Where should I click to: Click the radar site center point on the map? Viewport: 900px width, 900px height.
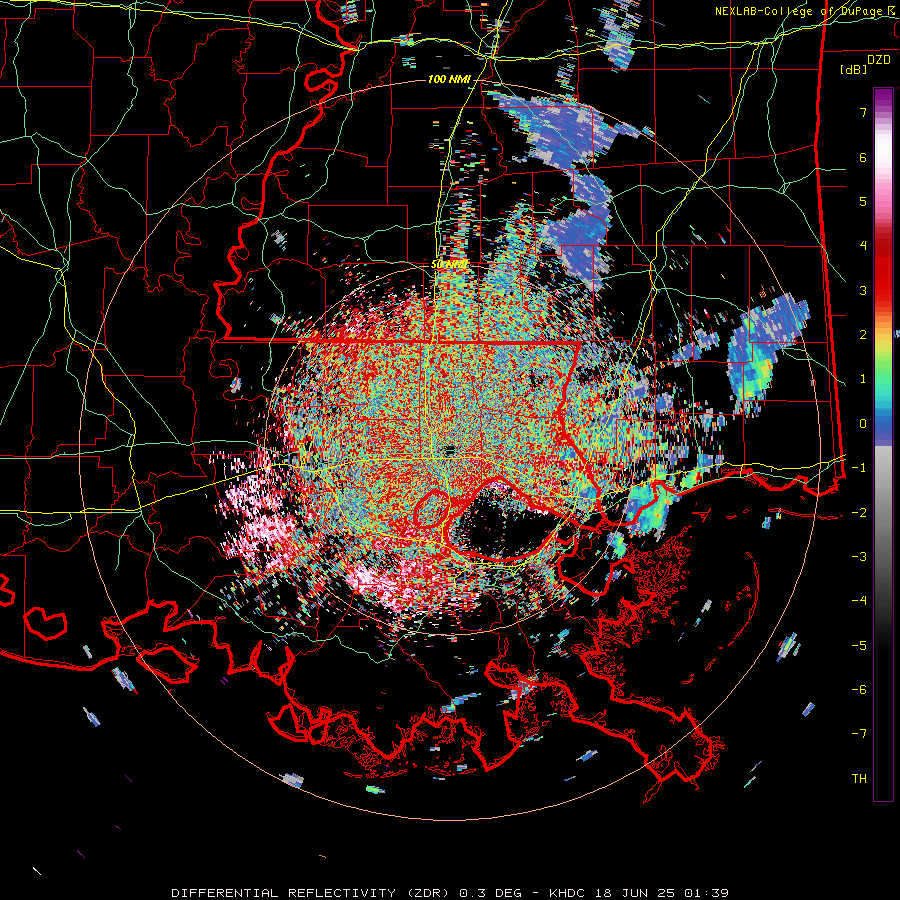(450, 450)
